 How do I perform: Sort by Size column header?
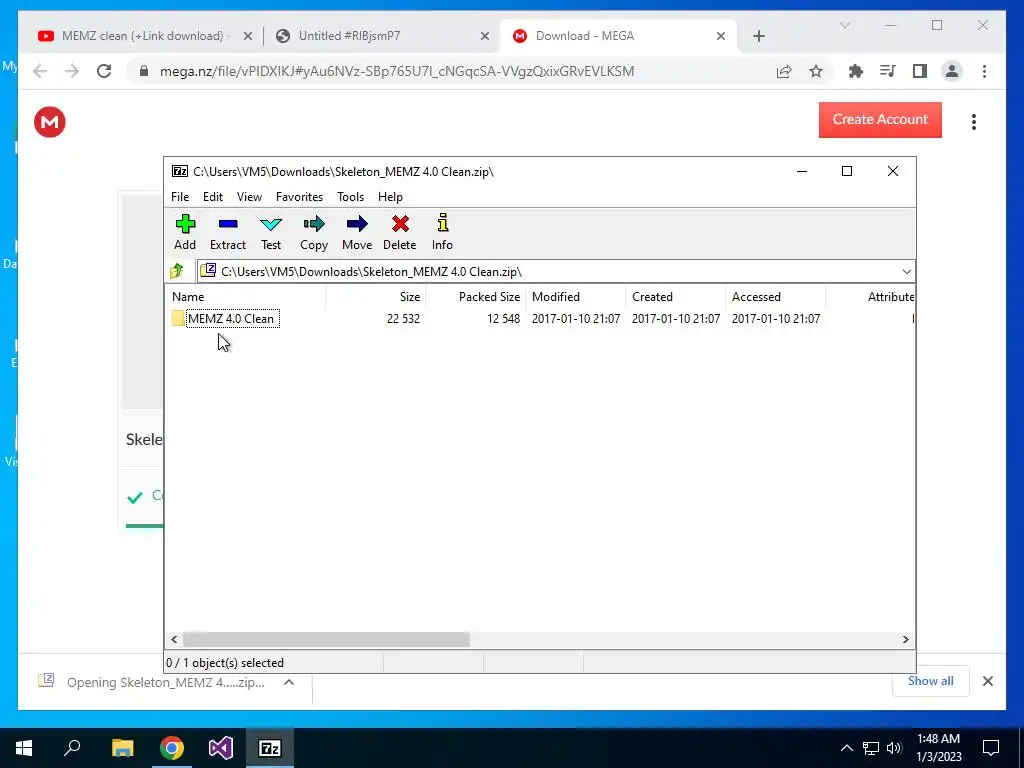[x=375, y=296]
